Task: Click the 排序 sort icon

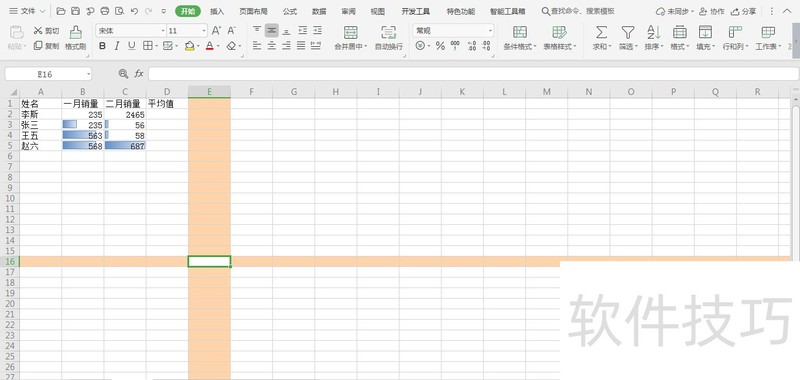Action: [x=654, y=33]
